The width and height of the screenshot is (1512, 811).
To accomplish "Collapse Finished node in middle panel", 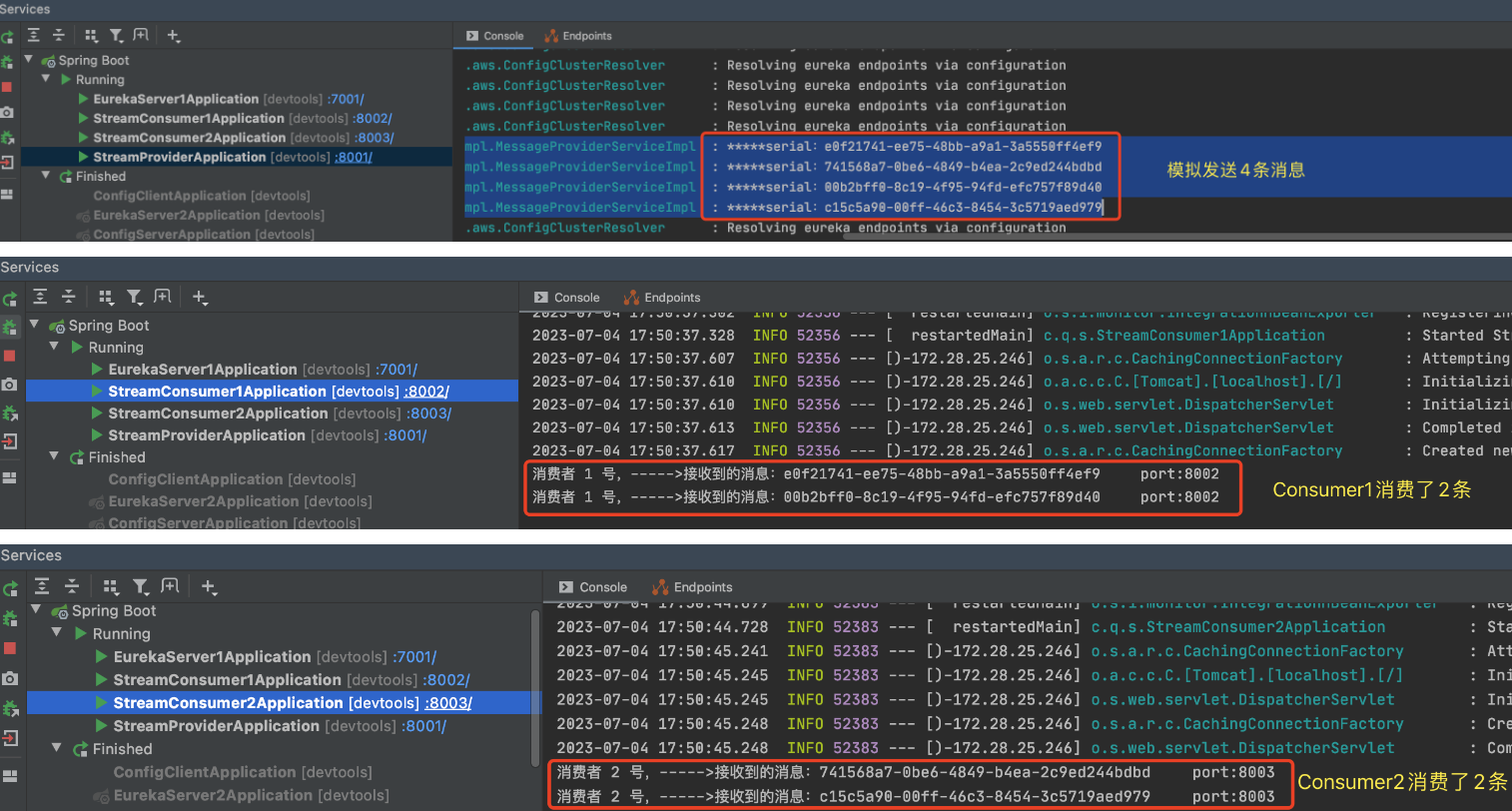I will [x=54, y=456].
